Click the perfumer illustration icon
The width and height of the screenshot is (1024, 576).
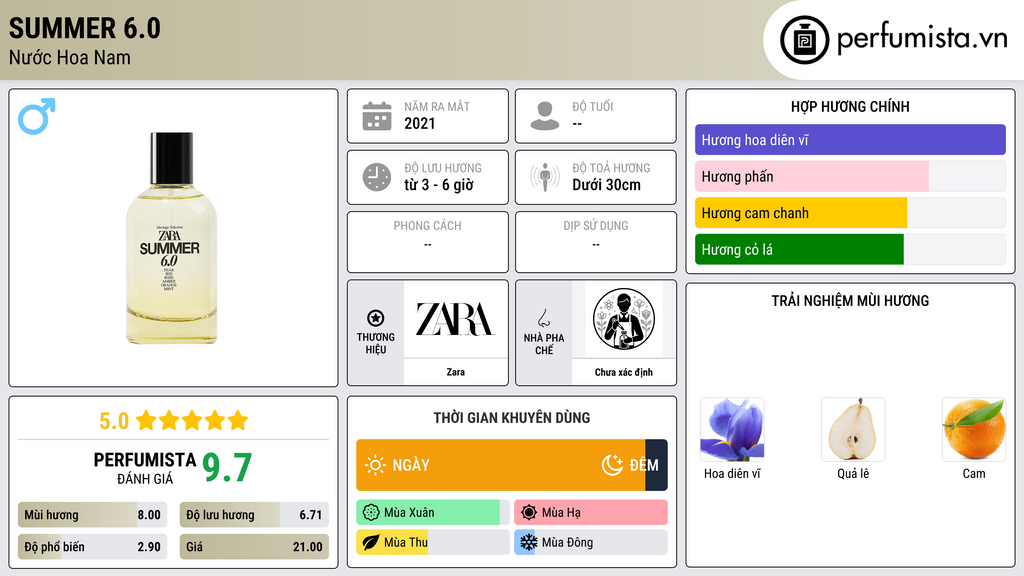pyautogui.click(x=623, y=319)
